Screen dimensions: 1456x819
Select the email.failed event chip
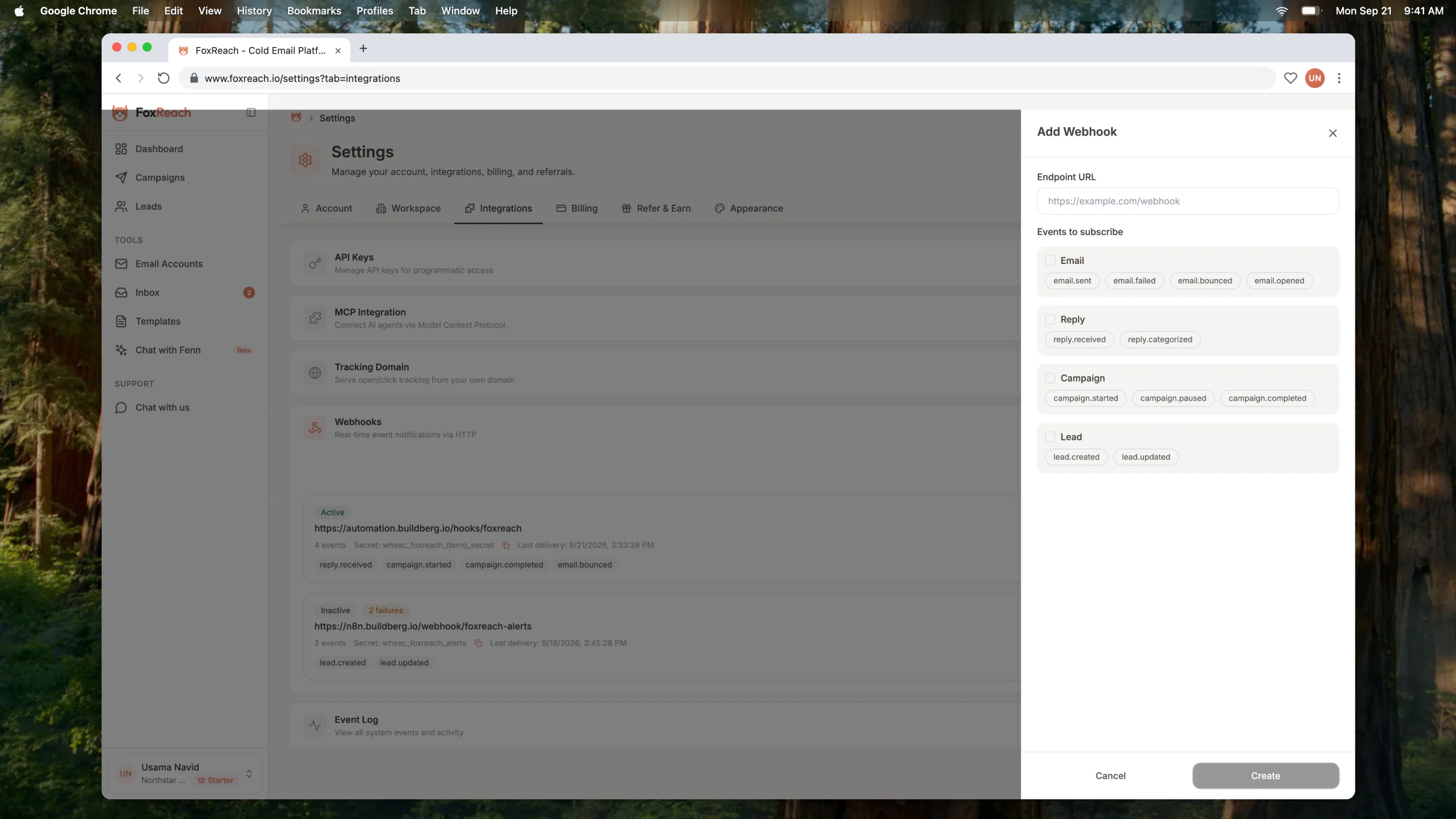pyautogui.click(x=1134, y=281)
